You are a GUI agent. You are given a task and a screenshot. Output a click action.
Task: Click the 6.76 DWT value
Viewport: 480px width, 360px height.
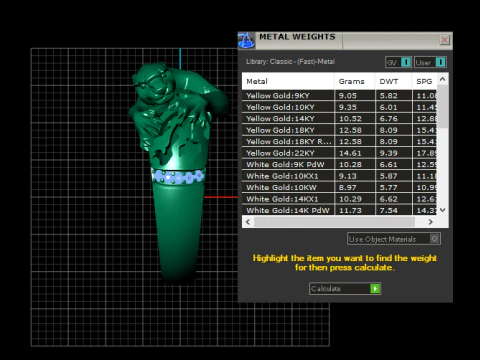[x=389, y=119]
